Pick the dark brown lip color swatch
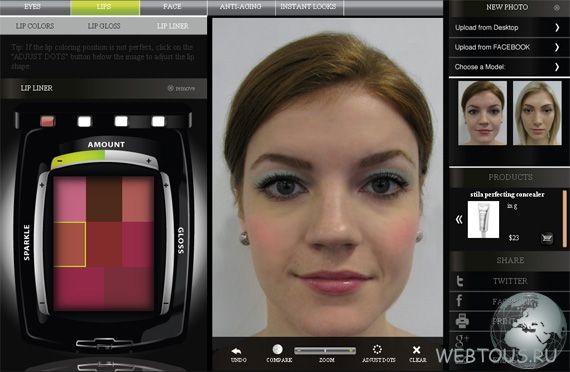This screenshot has height=372, width=570. point(104,199)
